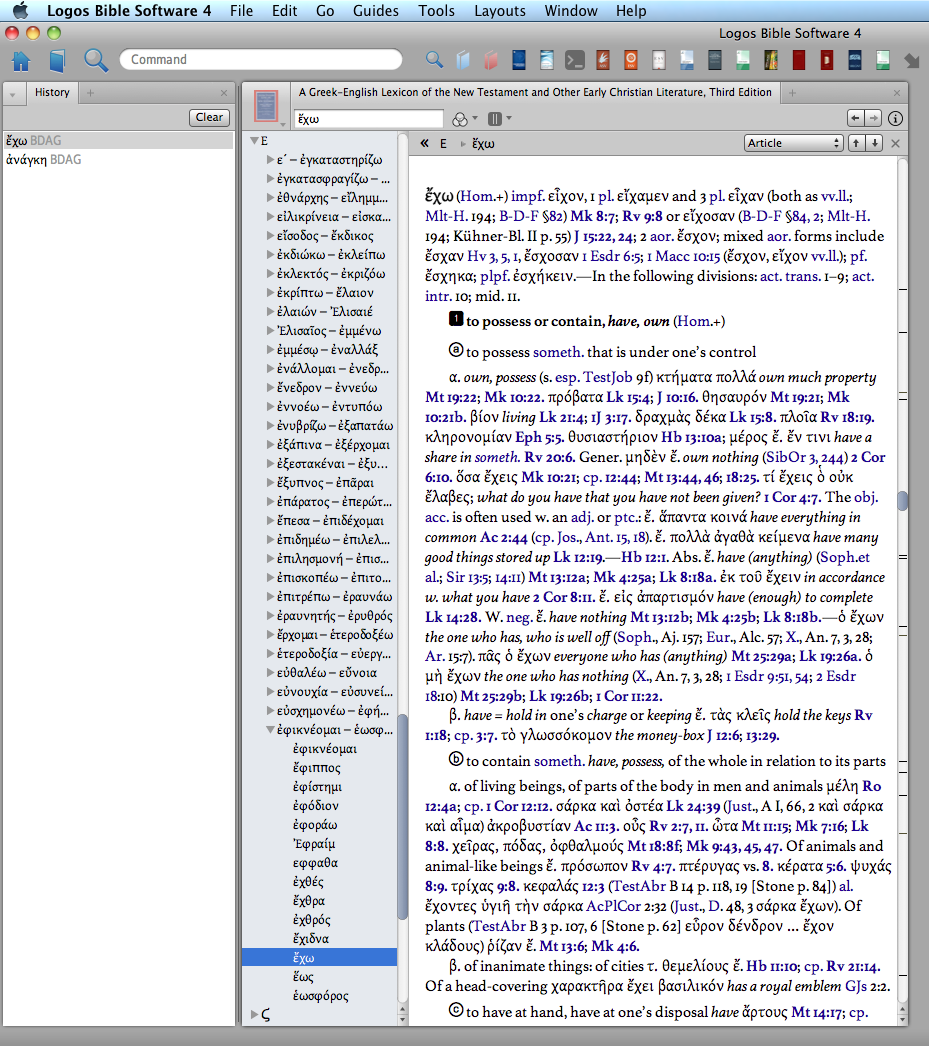
Task: Open the Article navigation dropdown
Action: pos(793,143)
